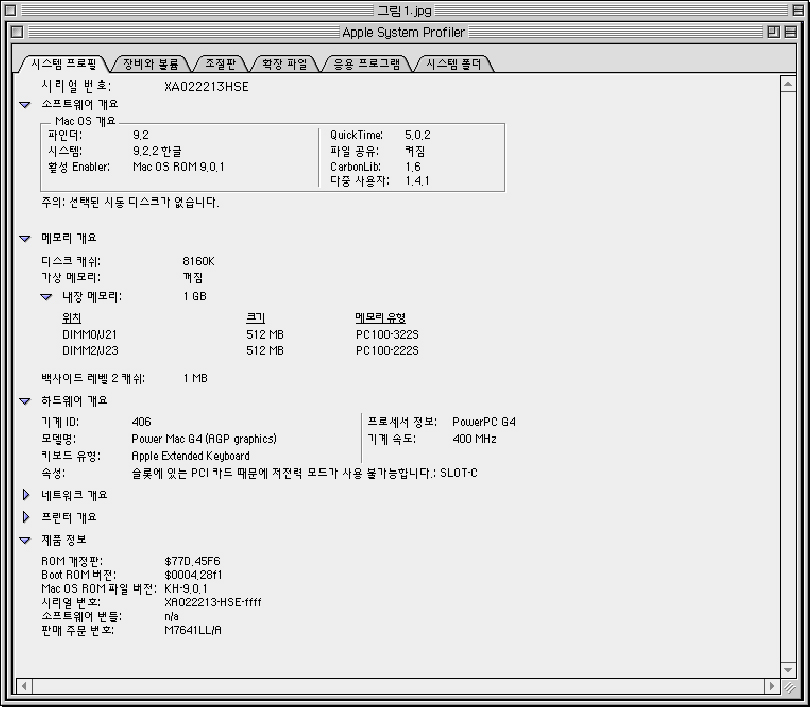Viewport: 810px width, 707px height.
Task: Collapse the 제품 정보 disclosure triangle
Action: (x=25, y=540)
